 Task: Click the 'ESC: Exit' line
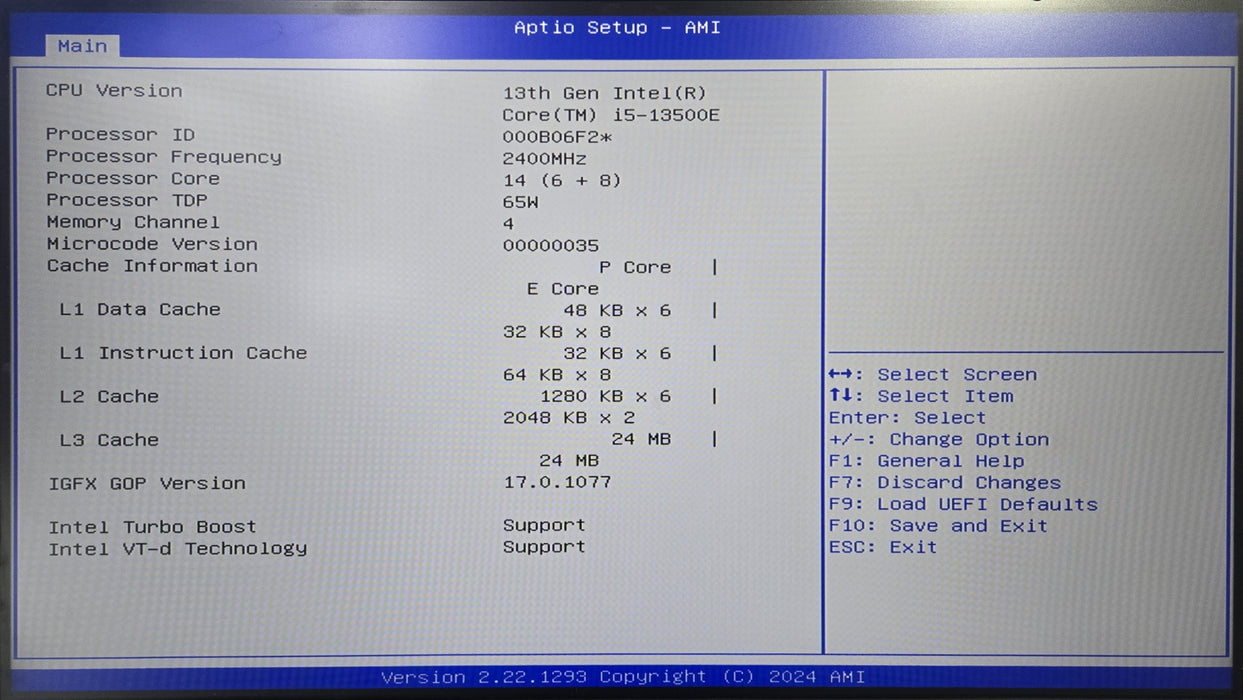click(883, 548)
